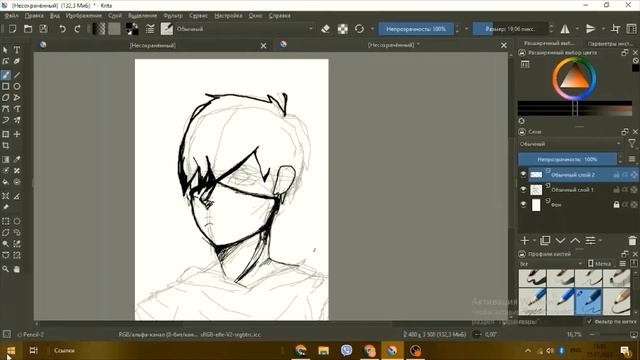Move the layer up
Screen dimensions: 640x360
575,240
